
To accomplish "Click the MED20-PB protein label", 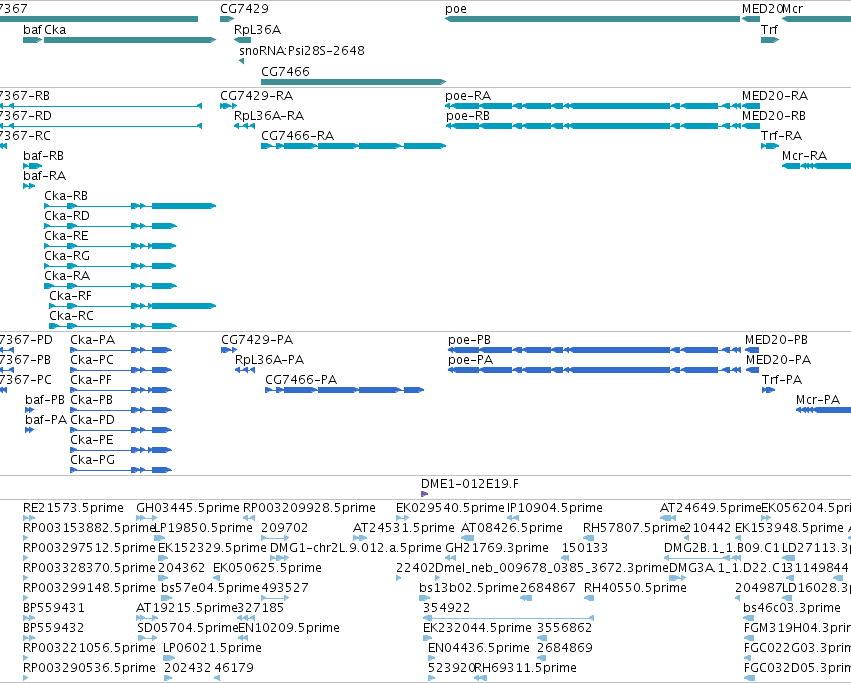I will (x=776, y=340).
